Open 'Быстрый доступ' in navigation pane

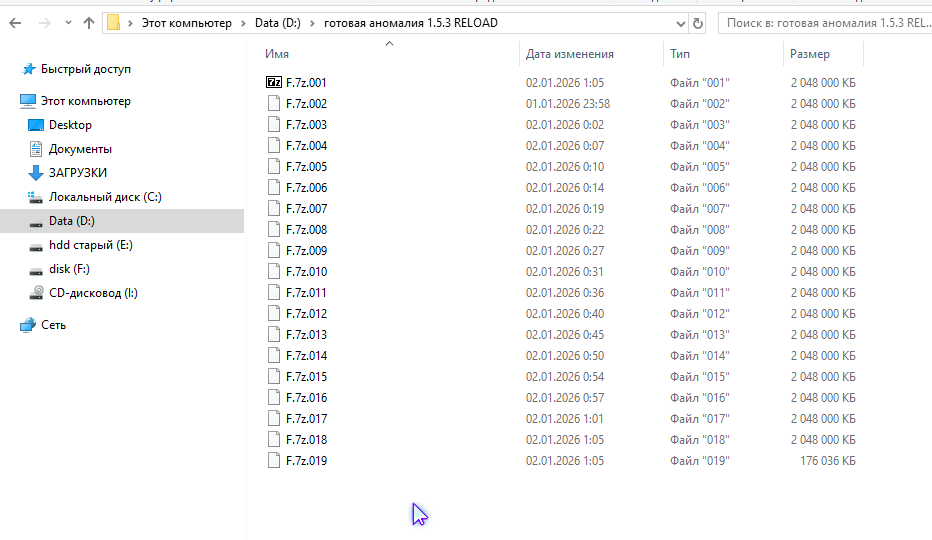pos(86,69)
